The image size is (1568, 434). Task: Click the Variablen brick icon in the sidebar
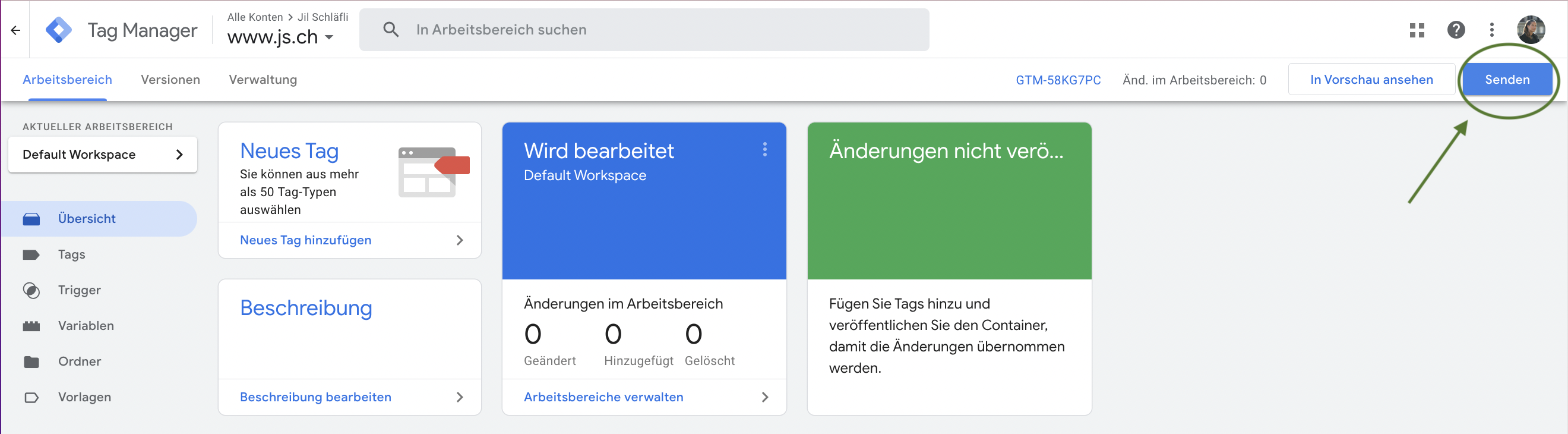31,326
